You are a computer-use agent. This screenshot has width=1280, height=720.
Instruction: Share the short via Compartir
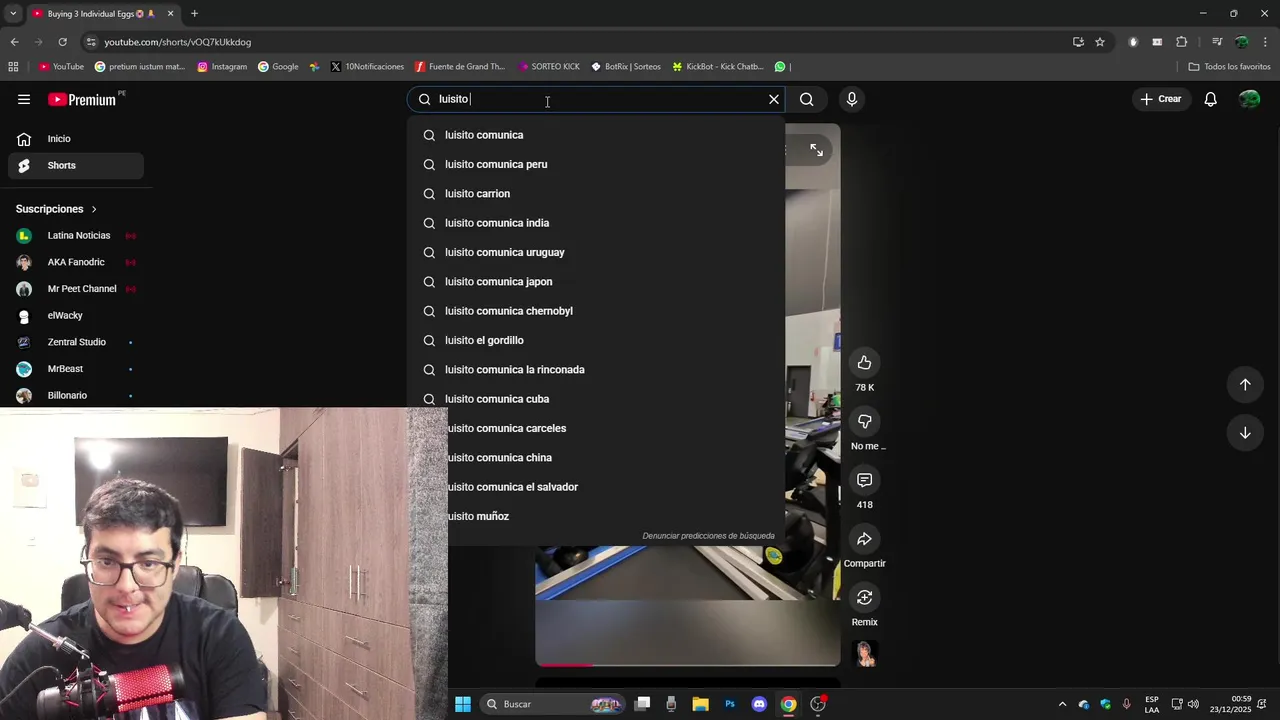[864, 539]
